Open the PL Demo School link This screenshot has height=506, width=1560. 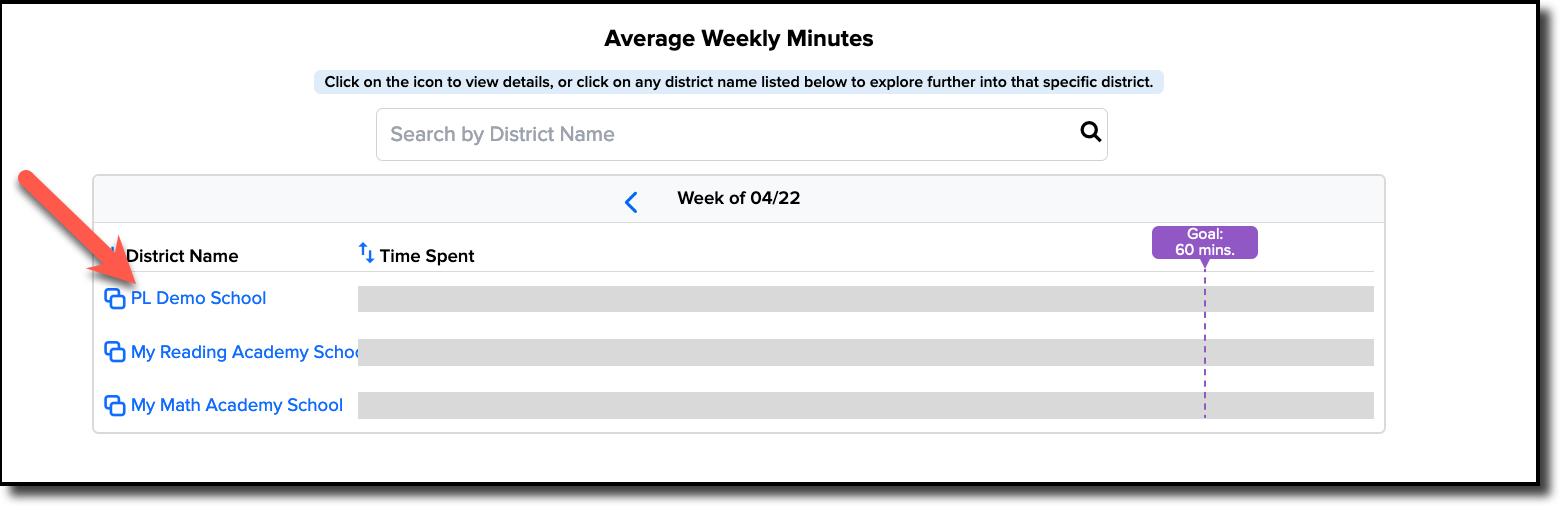pos(198,298)
